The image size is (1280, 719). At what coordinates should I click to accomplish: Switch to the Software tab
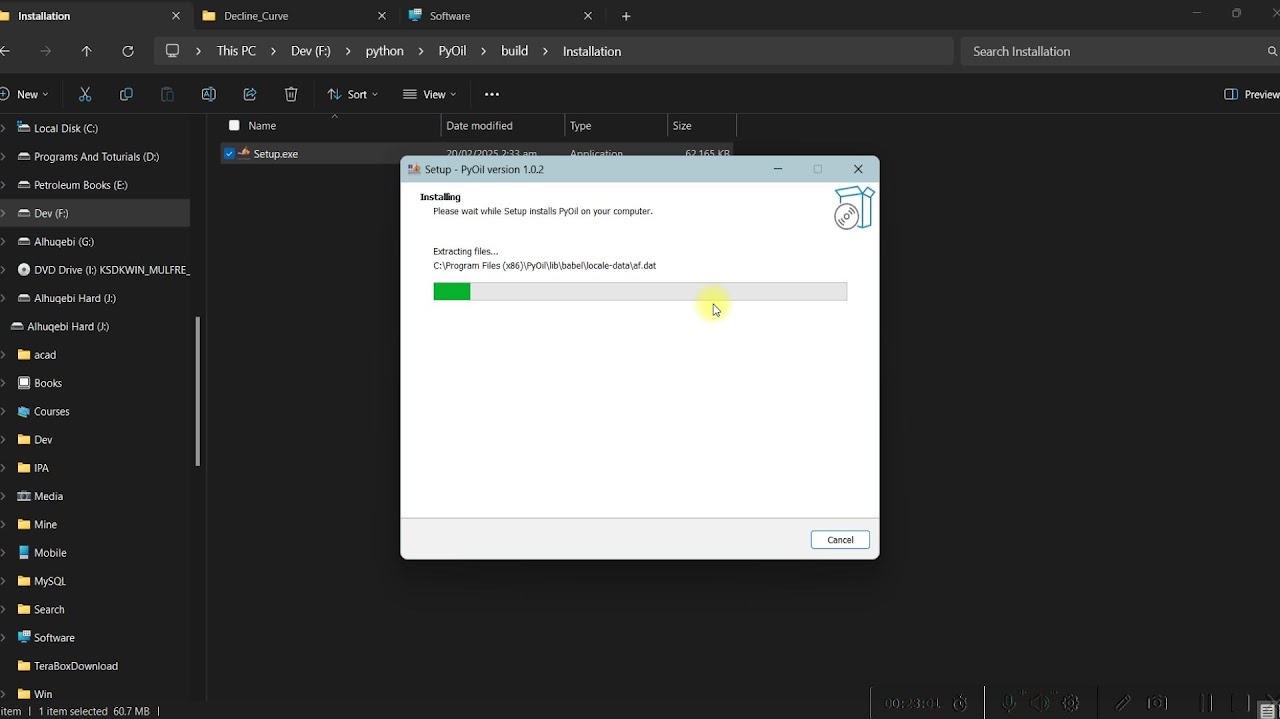tap(500, 16)
